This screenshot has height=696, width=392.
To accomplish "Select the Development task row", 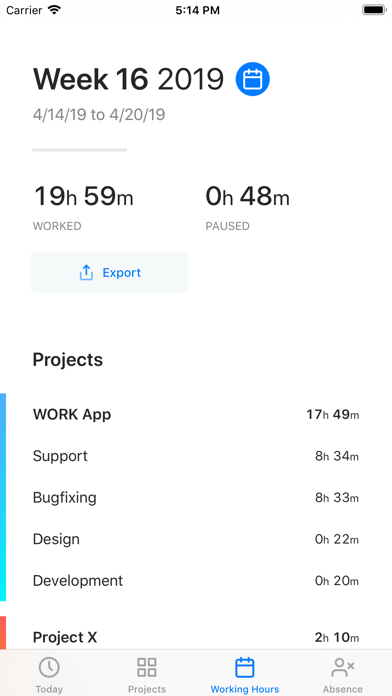I will 196,581.
